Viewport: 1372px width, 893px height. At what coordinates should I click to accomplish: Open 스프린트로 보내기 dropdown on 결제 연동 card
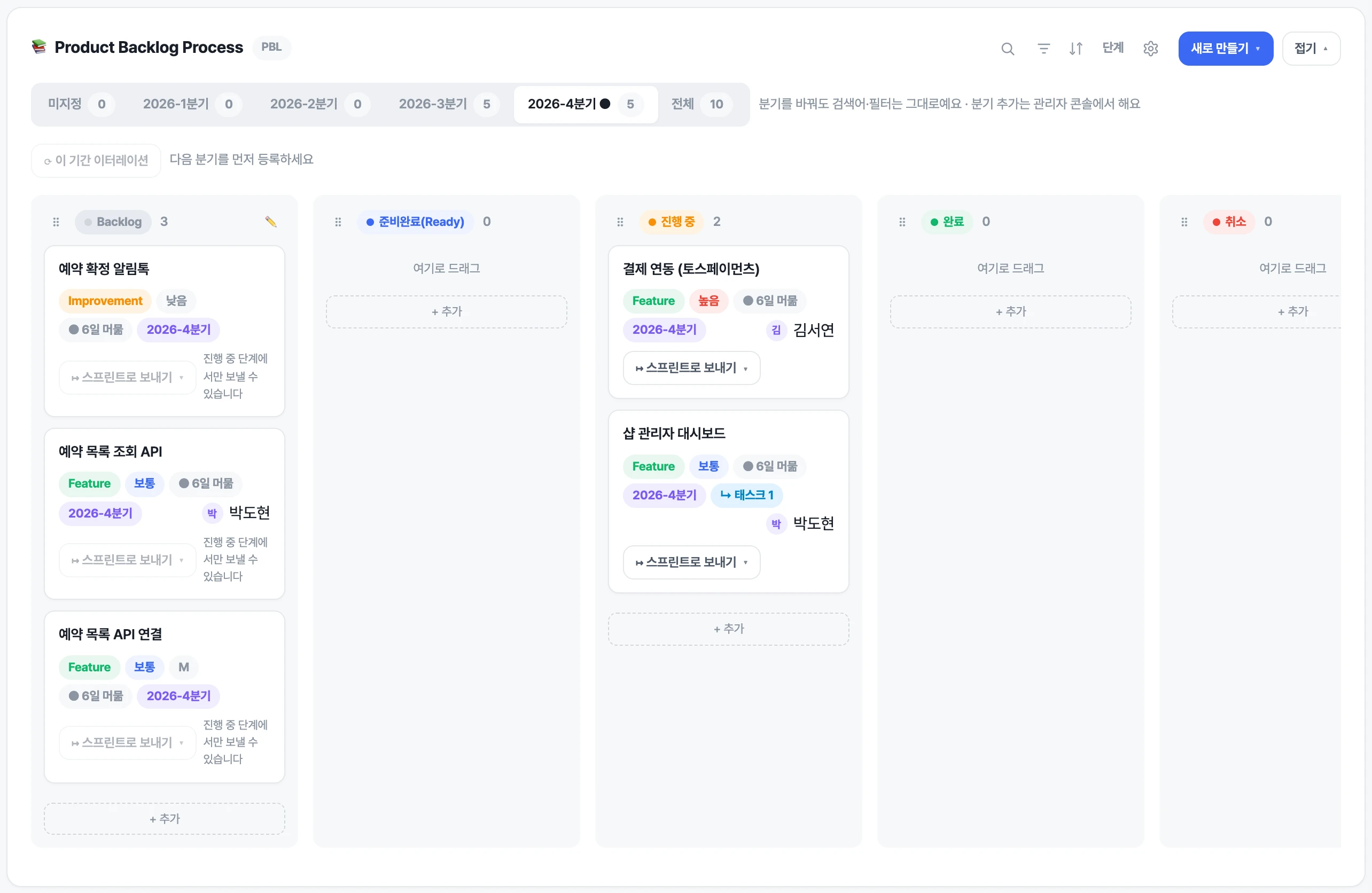pos(691,368)
